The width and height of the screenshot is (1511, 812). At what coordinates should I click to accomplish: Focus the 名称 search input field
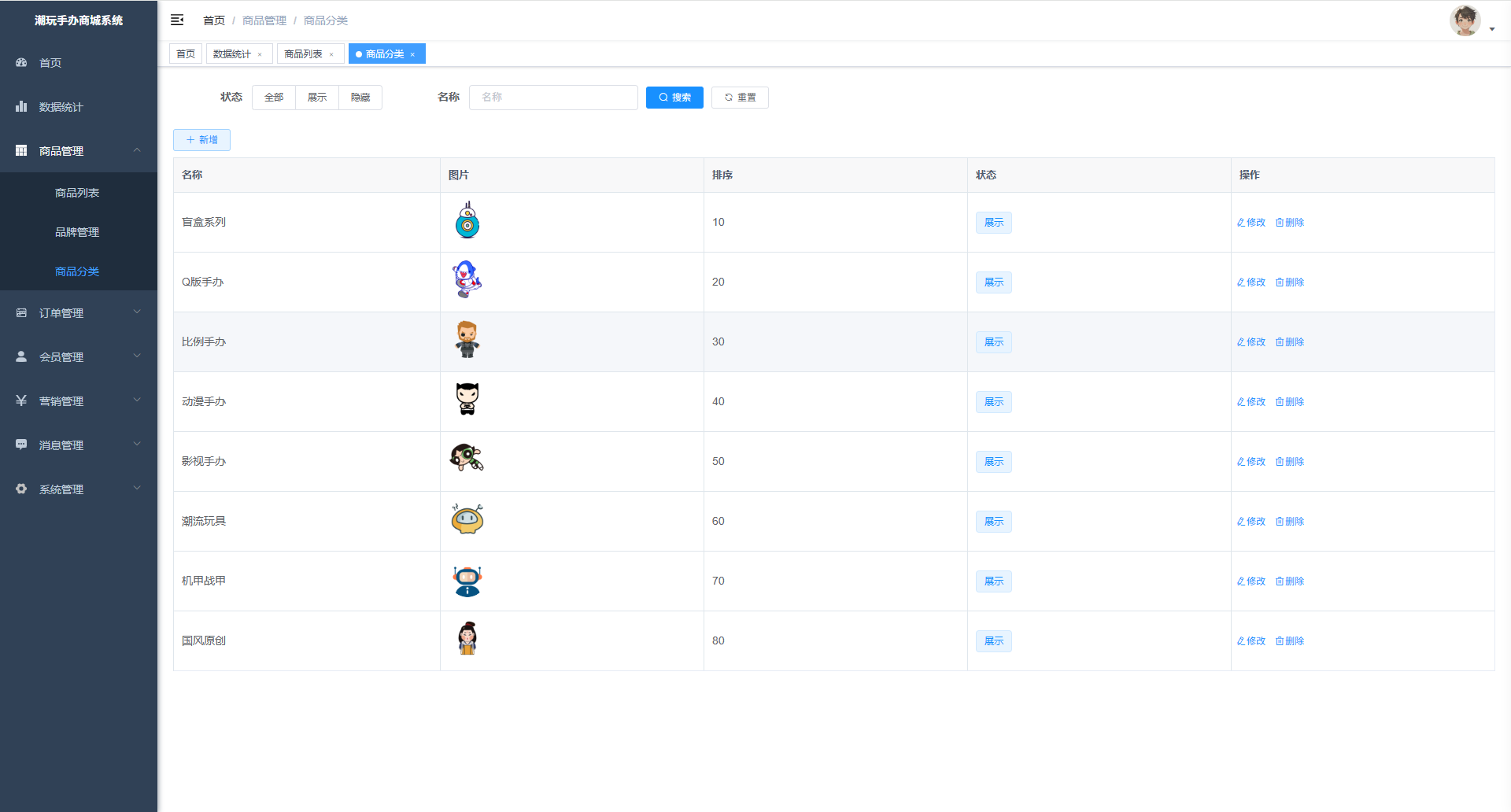[553, 98]
